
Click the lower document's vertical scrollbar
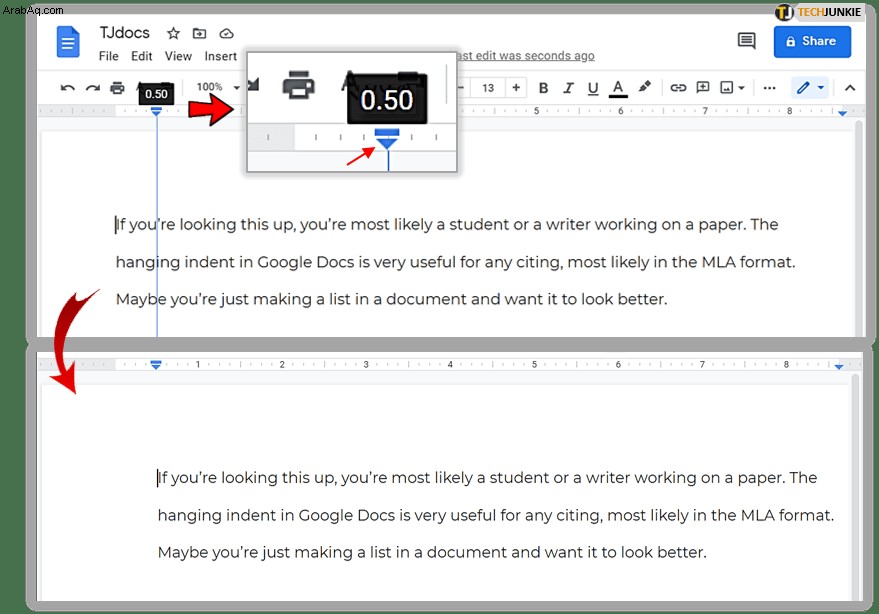click(855, 487)
